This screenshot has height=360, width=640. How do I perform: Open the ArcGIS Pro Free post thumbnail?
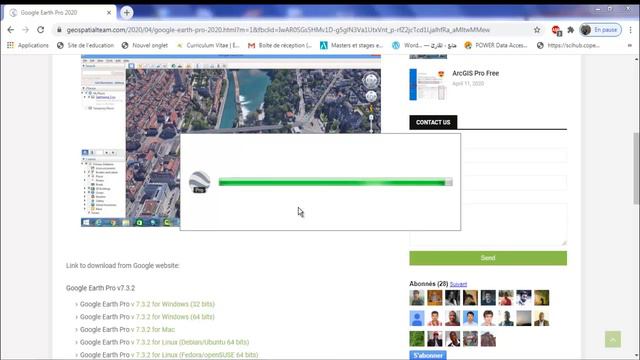[x=428, y=84]
